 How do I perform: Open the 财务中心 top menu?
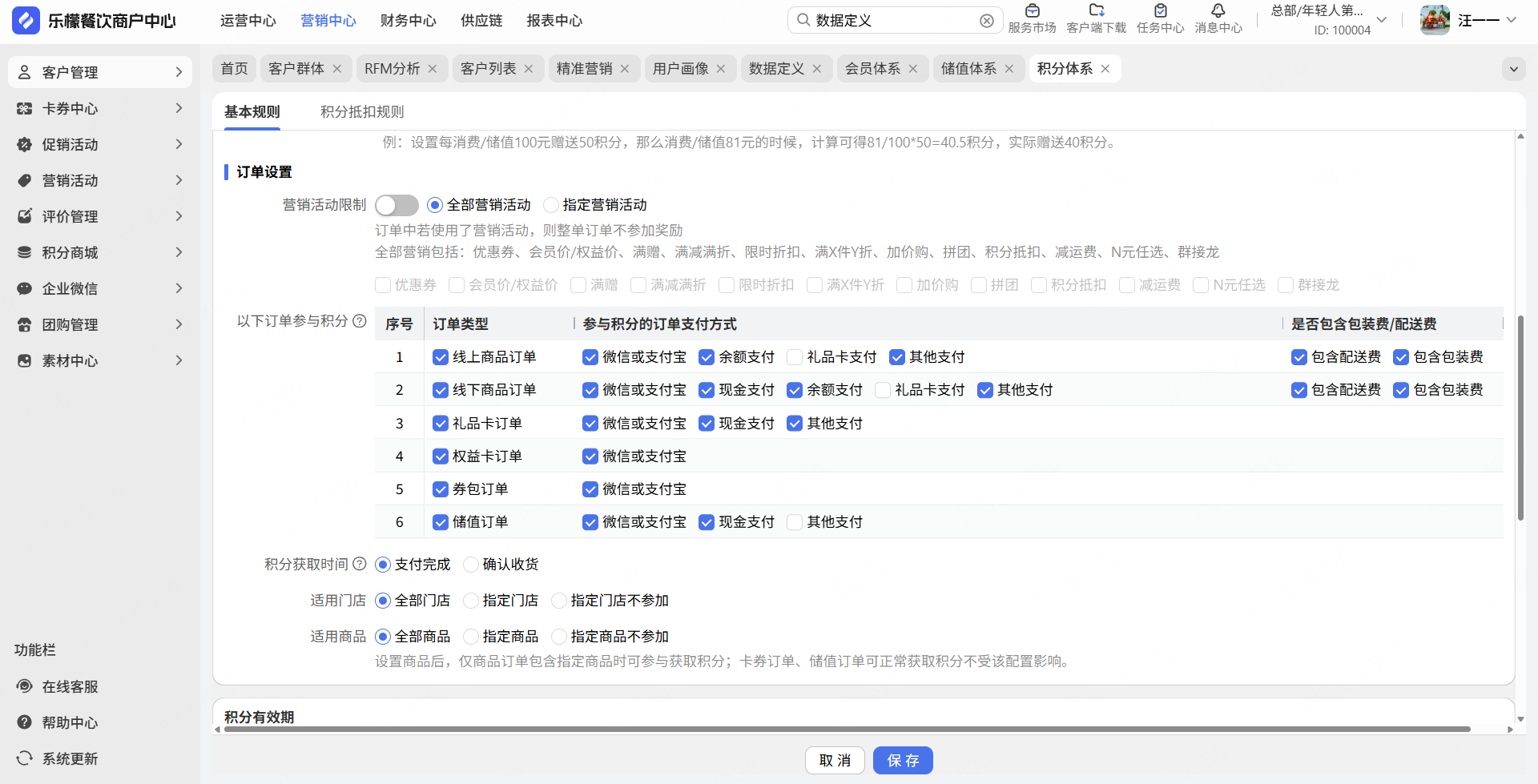tap(408, 21)
